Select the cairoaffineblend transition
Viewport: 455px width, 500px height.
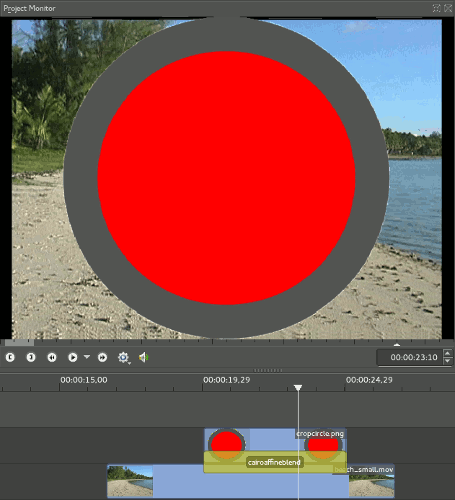coord(274,462)
